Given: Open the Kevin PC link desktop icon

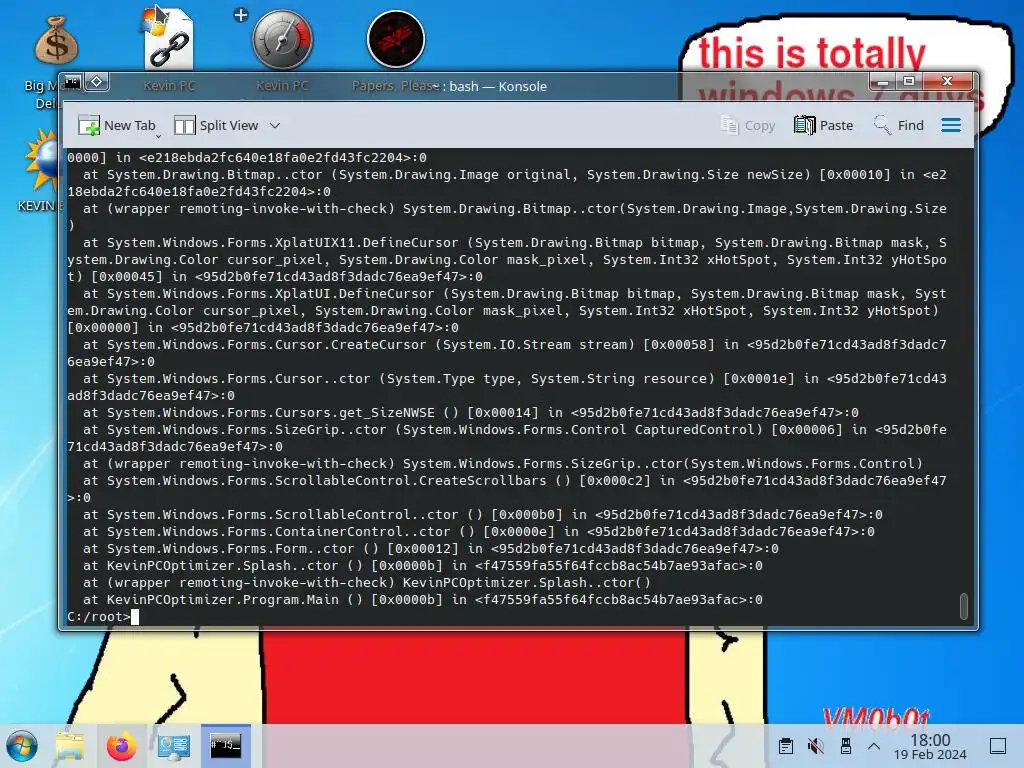Looking at the screenshot, I should tap(169, 39).
